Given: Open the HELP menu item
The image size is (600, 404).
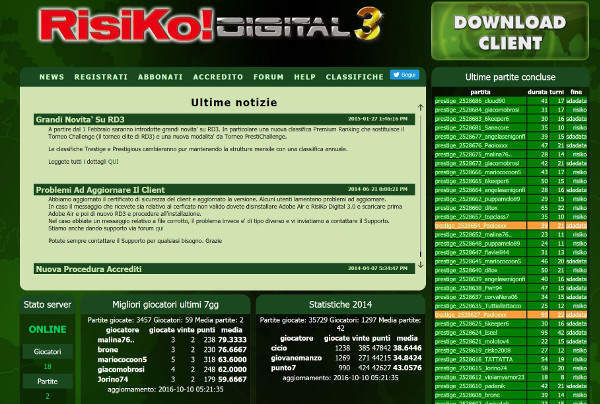Looking at the screenshot, I should click(305, 77).
